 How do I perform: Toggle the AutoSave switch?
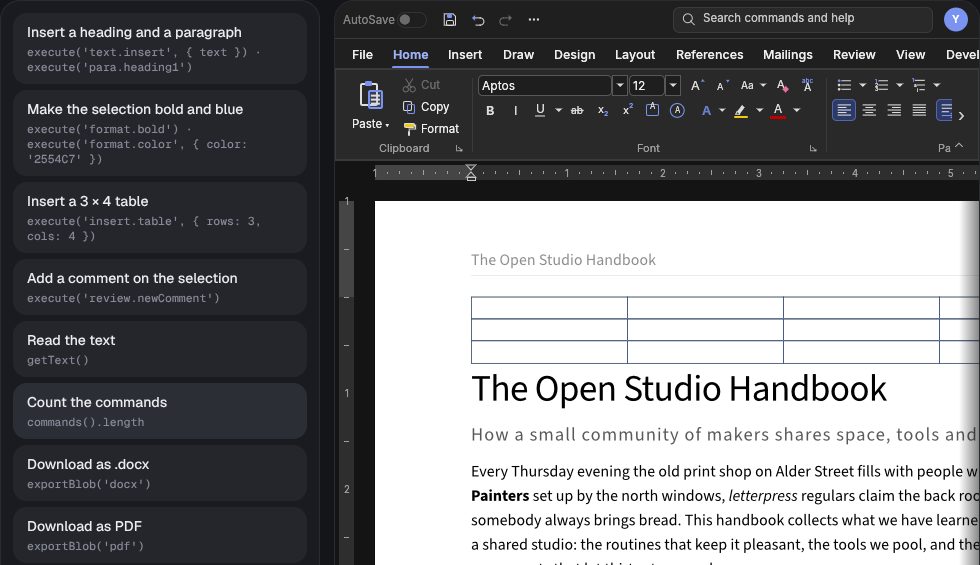(411, 19)
